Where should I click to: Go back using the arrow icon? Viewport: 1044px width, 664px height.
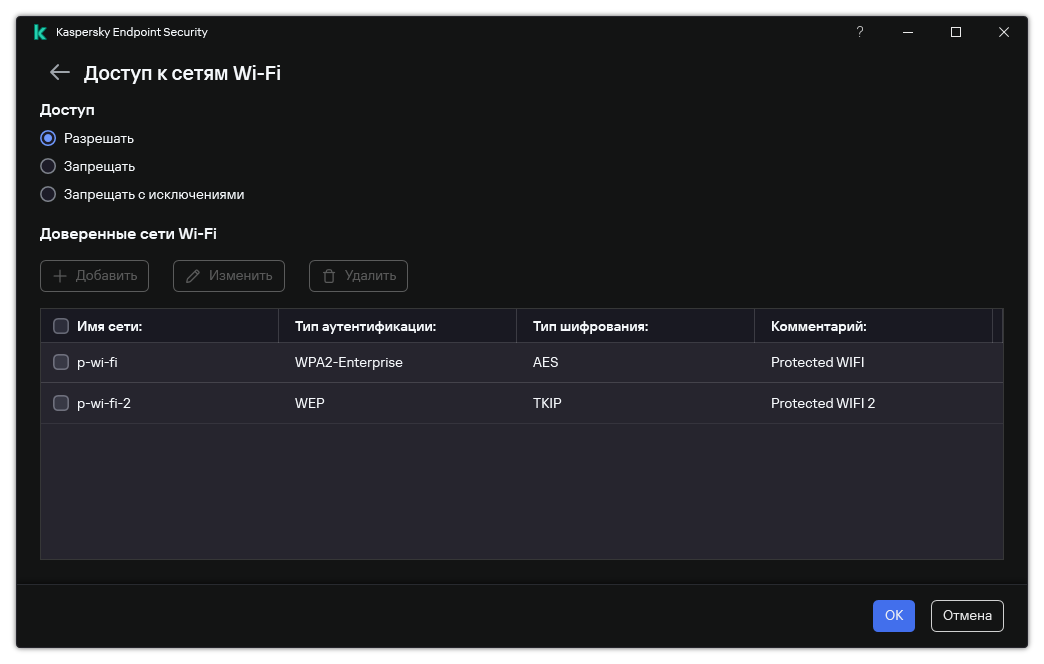coord(60,73)
